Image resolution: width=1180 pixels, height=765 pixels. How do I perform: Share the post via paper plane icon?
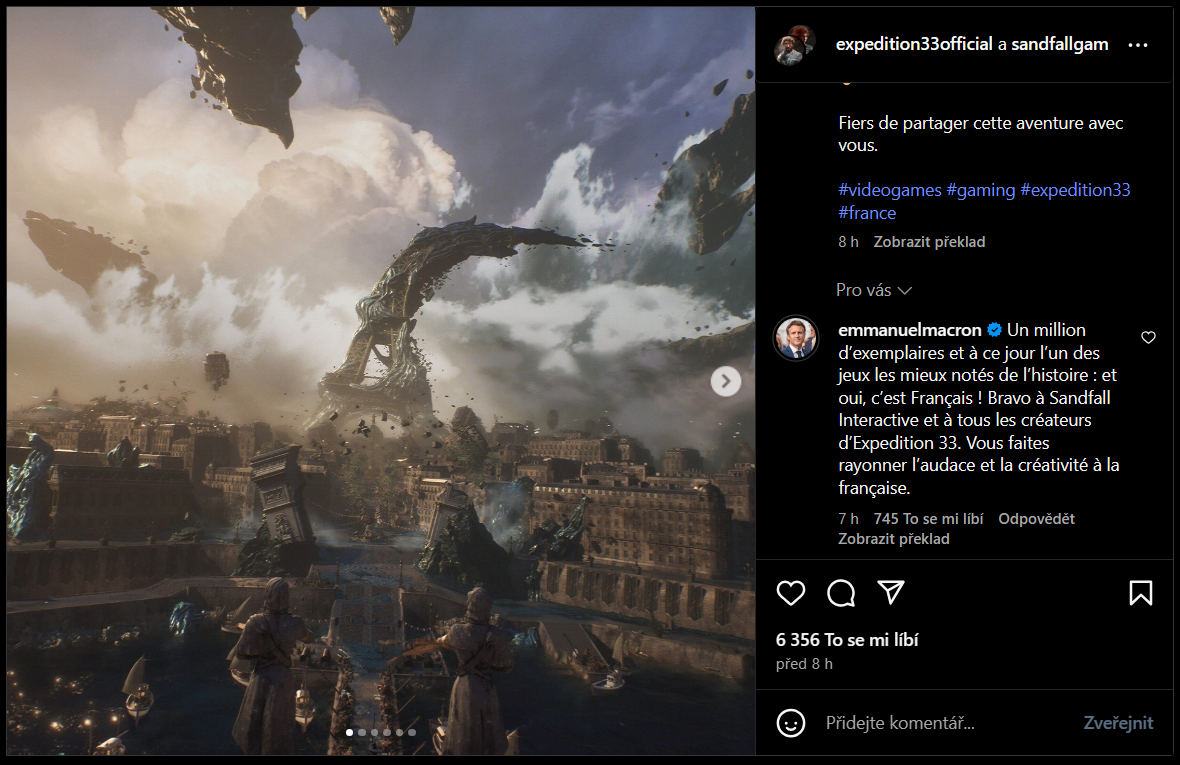pyautogui.click(x=891, y=593)
